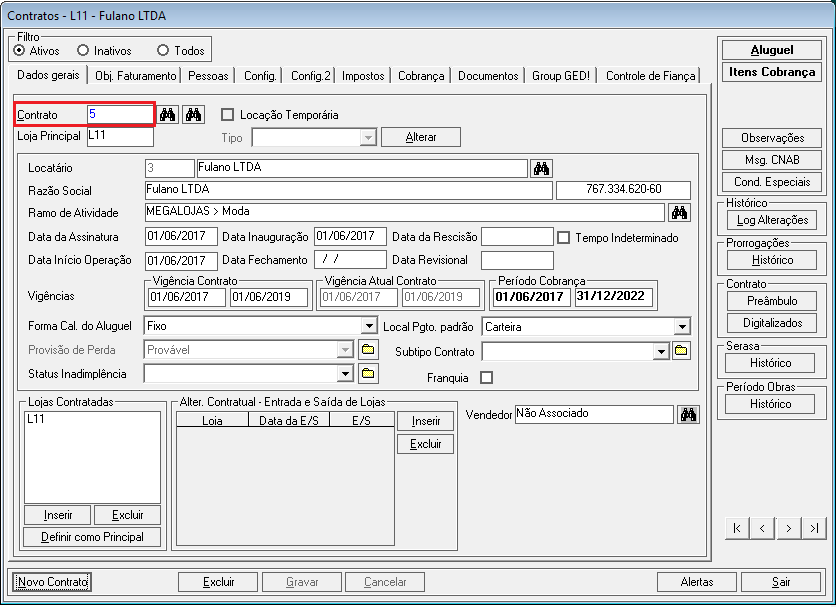This screenshot has height=607, width=836.
Task: Toggle the Franquia checkbox
Action: [x=486, y=378]
